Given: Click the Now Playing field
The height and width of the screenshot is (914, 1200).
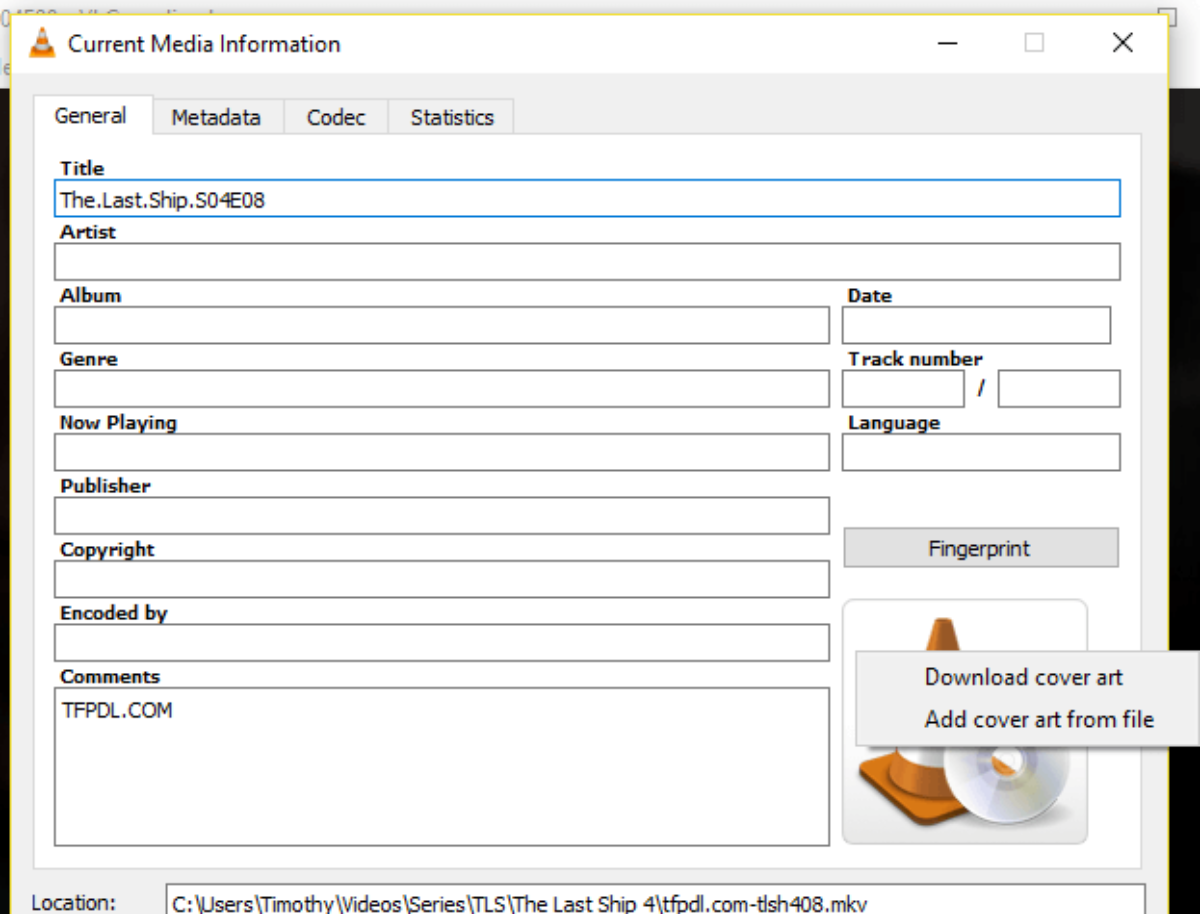Looking at the screenshot, I should coord(442,452).
